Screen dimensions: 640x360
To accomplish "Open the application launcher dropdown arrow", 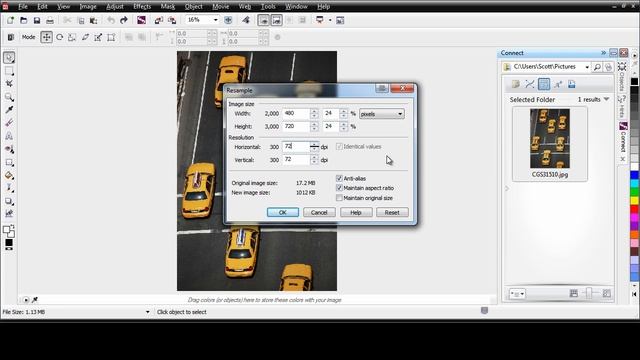I will (x=330, y=20).
